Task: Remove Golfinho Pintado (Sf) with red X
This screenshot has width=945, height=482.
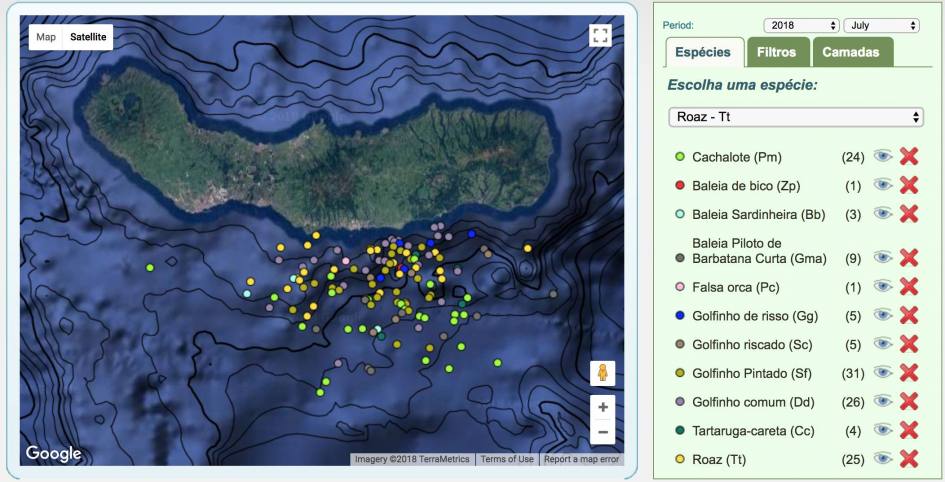Action: click(909, 373)
